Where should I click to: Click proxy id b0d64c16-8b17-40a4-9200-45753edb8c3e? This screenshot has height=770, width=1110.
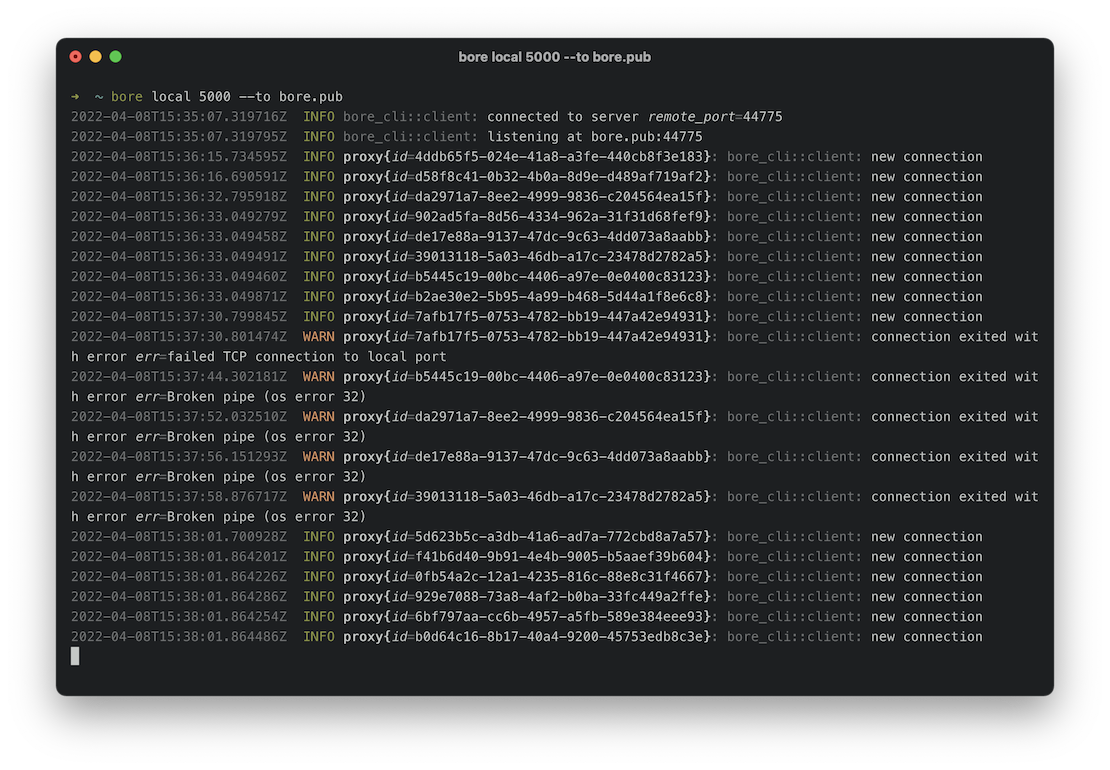[560, 637]
